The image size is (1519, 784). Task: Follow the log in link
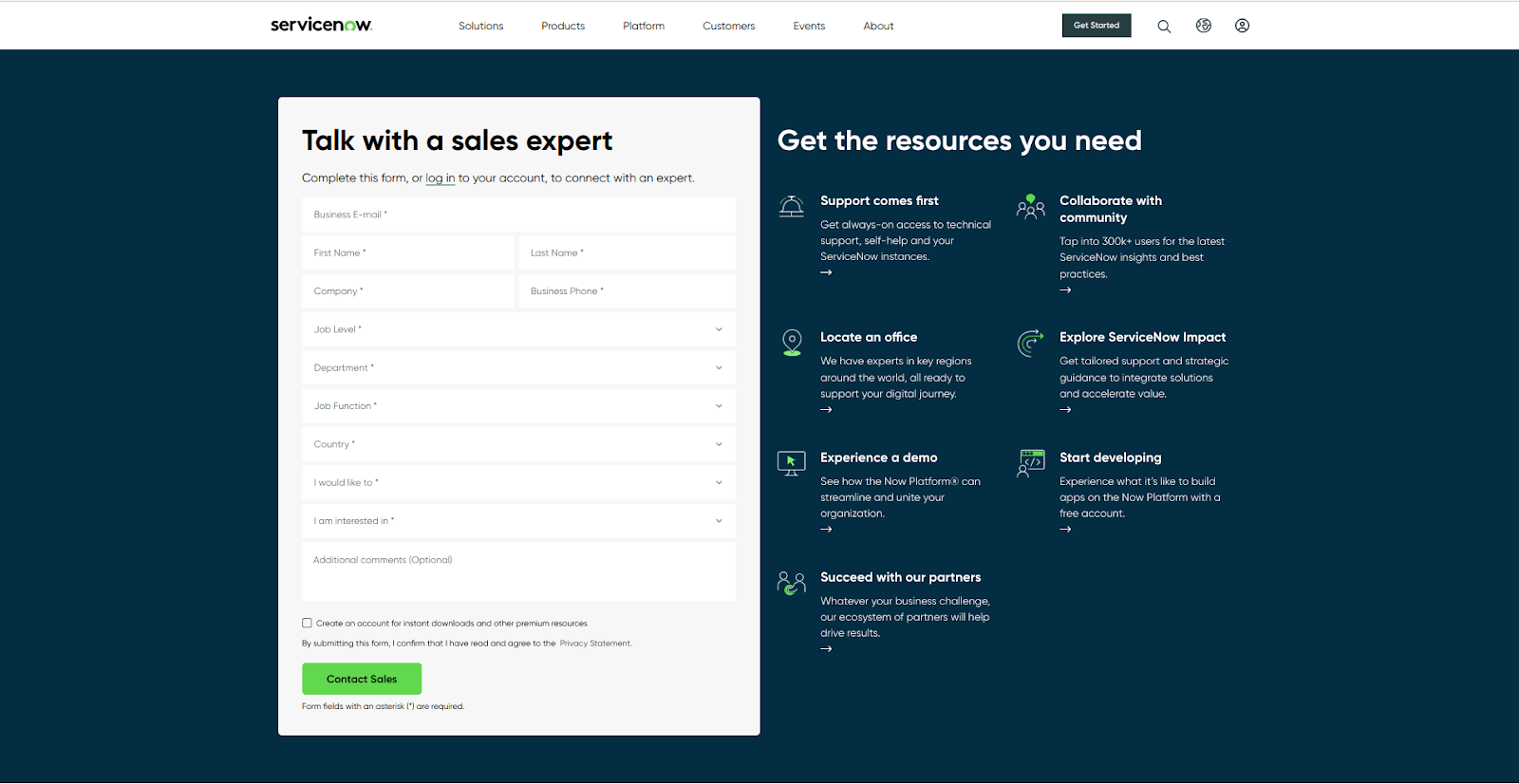tap(441, 178)
